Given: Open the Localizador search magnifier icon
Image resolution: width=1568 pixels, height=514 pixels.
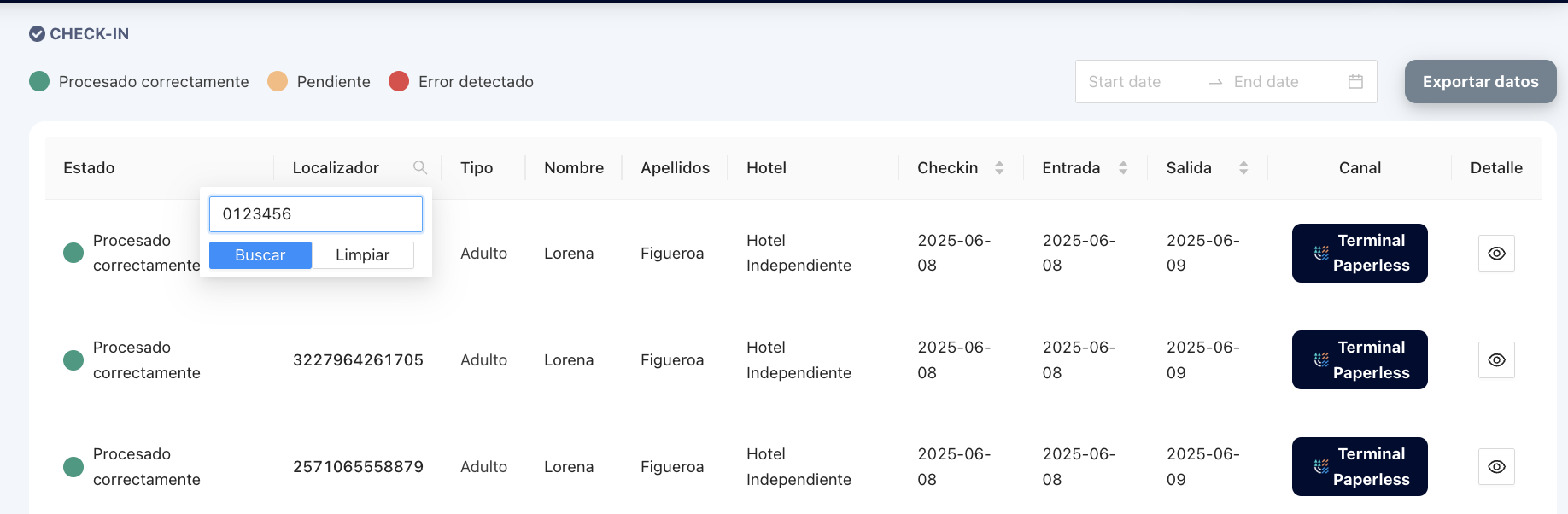Looking at the screenshot, I should click(x=419, y=167).
